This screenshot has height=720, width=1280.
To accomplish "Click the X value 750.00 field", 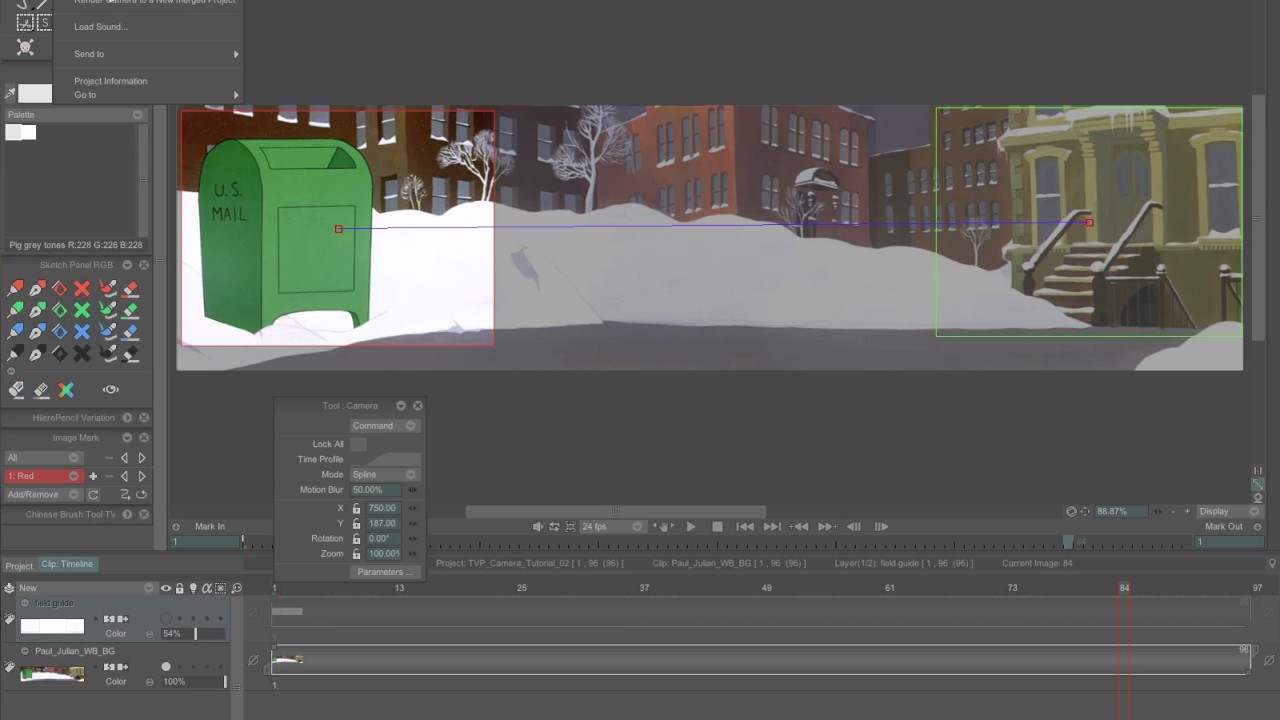I will coord(381,508).
